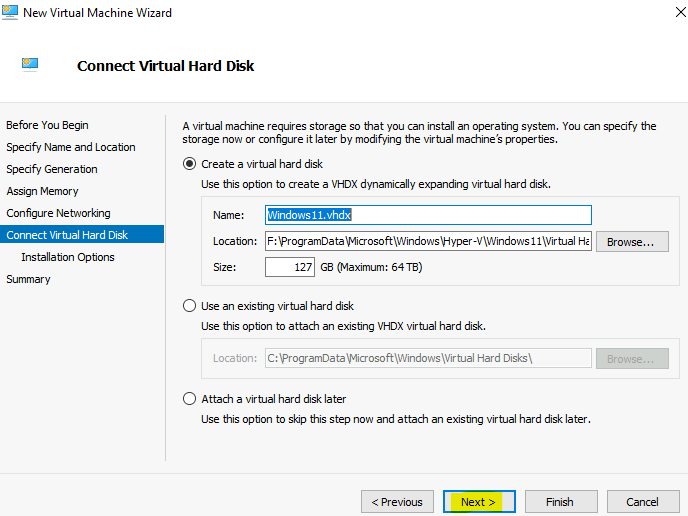Go to Before You Begin step
688x516 pixels.
(x=47, y=125)
